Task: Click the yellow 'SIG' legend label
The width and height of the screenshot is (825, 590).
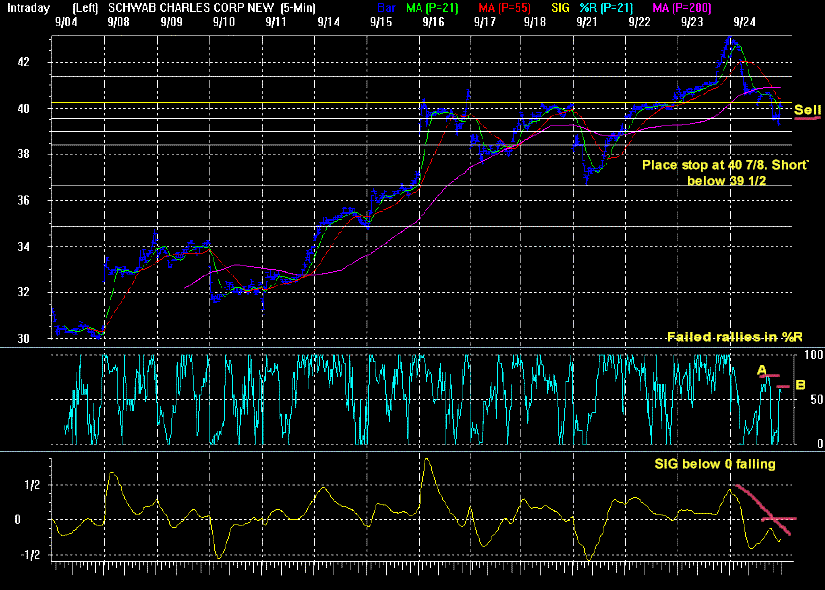Action: tap(560, 8)
